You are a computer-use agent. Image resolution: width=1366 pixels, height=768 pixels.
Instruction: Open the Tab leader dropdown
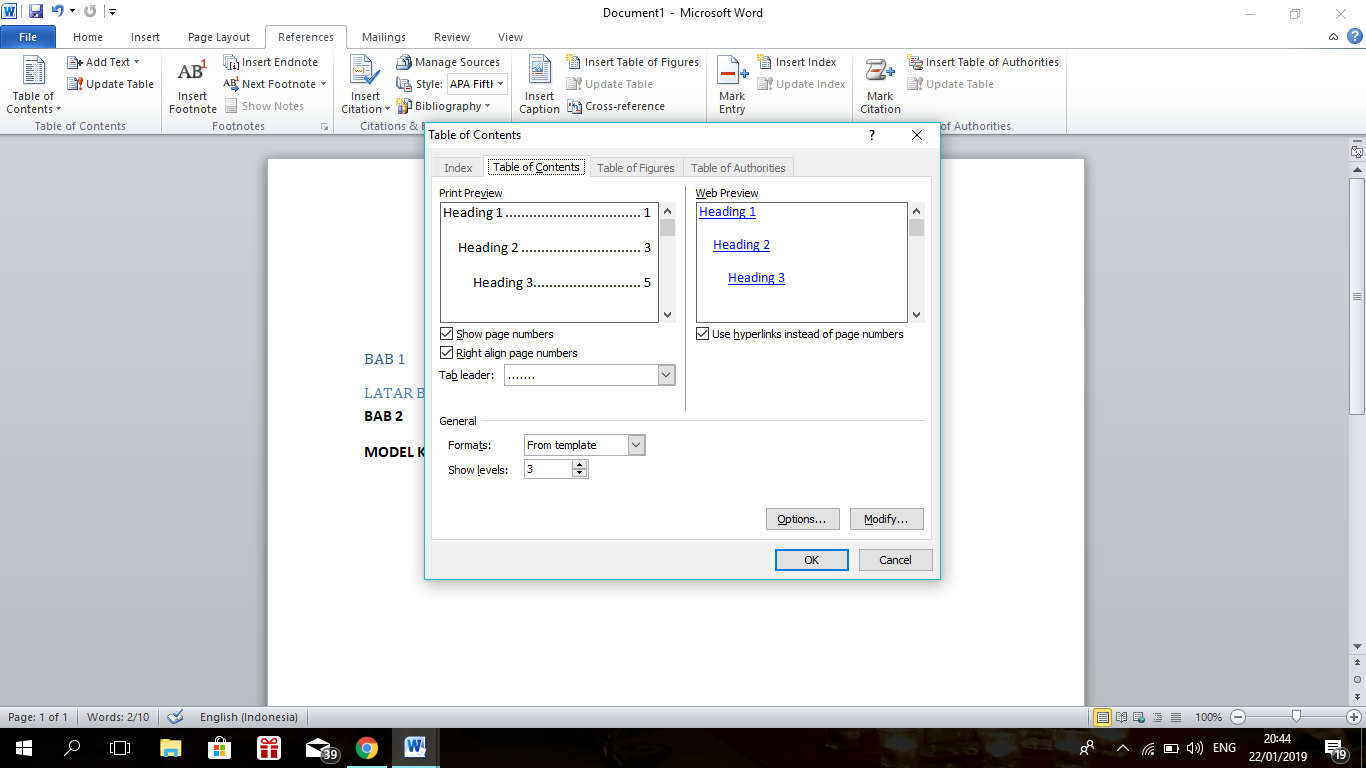(x=667, y=375)
